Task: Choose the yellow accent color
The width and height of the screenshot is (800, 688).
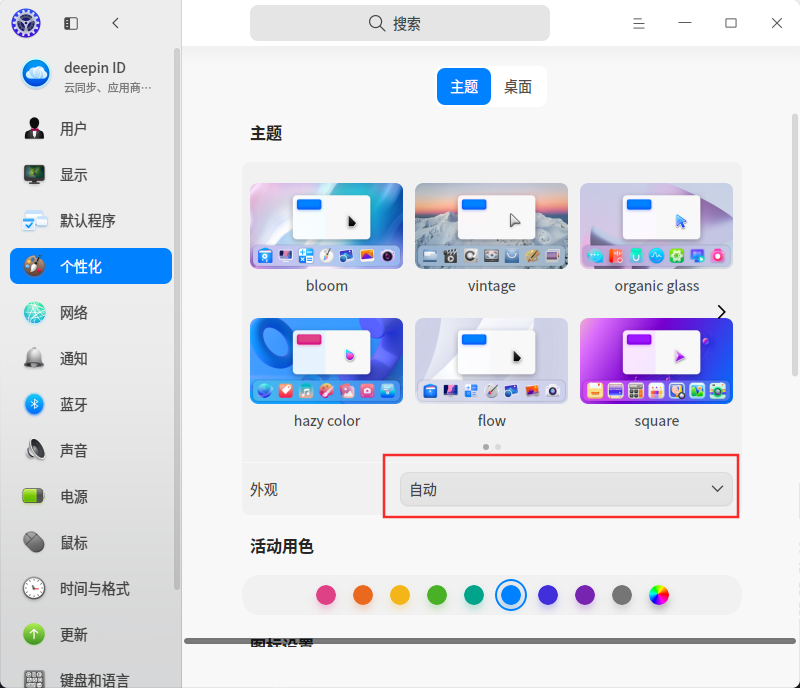Action: (400, 595)
